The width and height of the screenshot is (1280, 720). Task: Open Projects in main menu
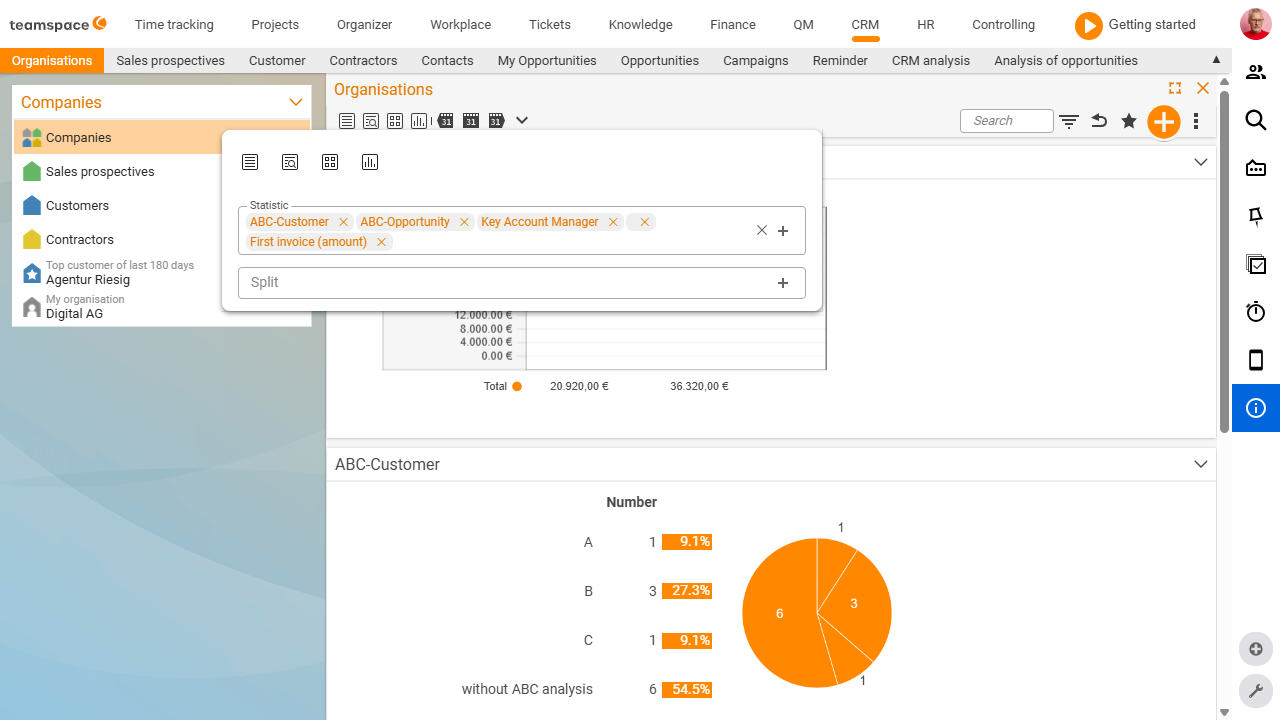click(275, 24)
